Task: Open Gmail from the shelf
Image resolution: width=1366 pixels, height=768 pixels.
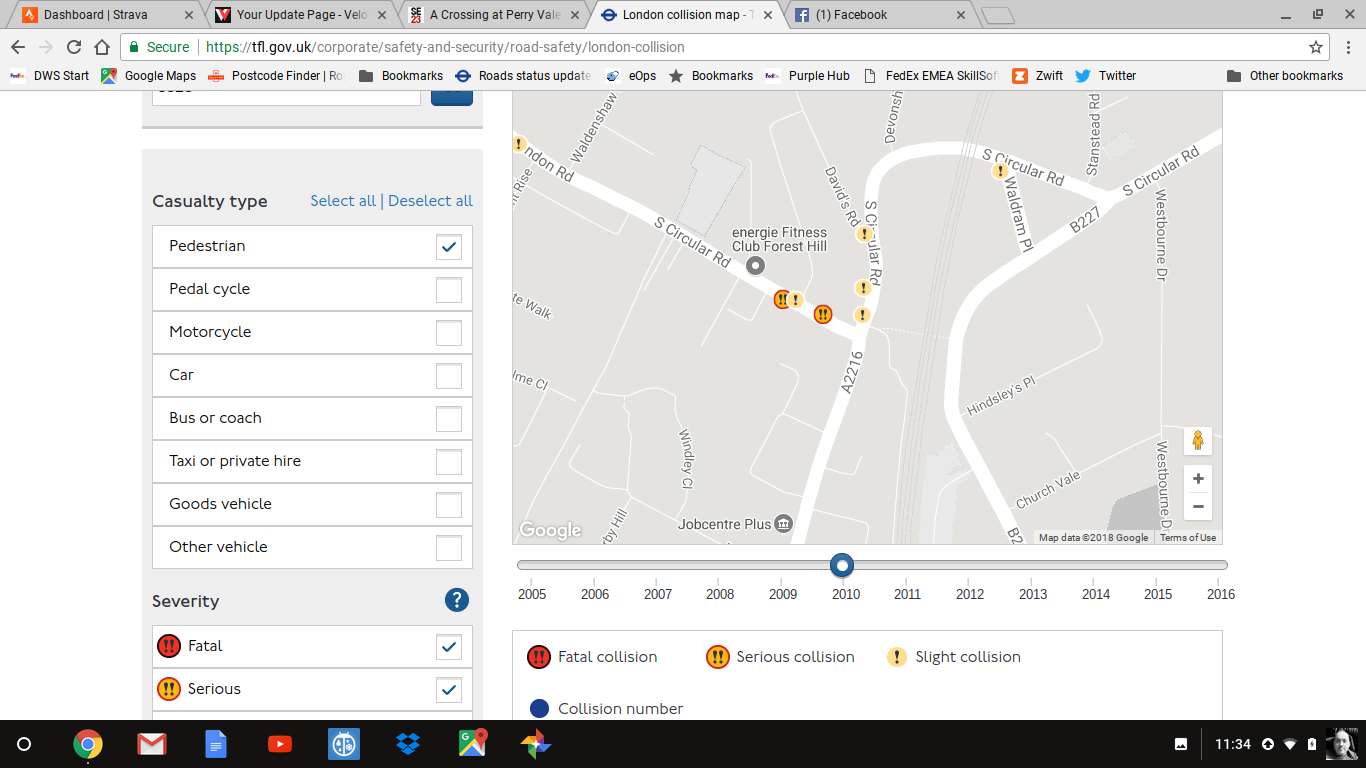Action: tap(152, 744)
